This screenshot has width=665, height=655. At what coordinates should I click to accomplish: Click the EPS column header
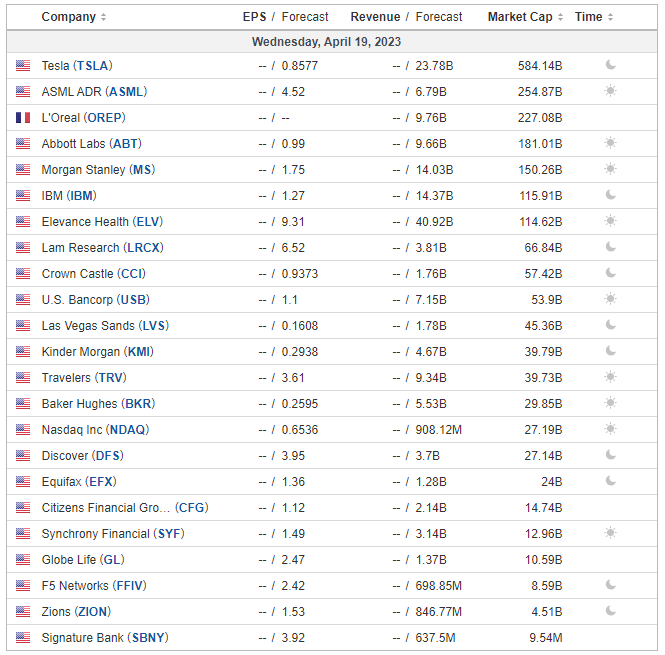tap(254, 17)
